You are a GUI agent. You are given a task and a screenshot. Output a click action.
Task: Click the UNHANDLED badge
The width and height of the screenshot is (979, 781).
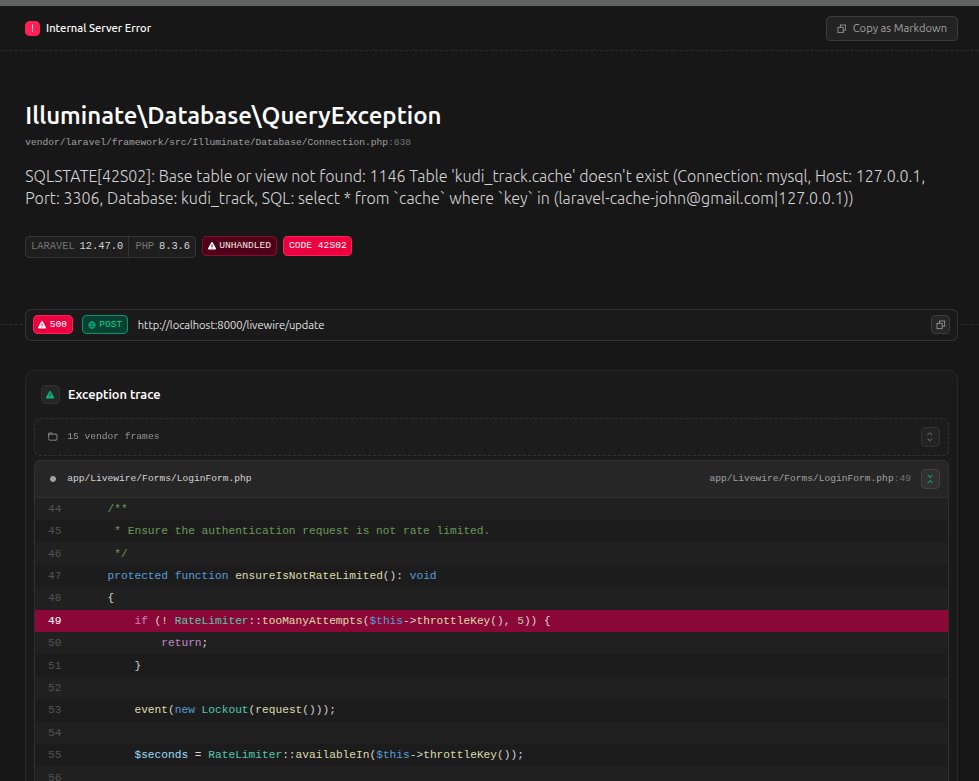pos(239,245)
